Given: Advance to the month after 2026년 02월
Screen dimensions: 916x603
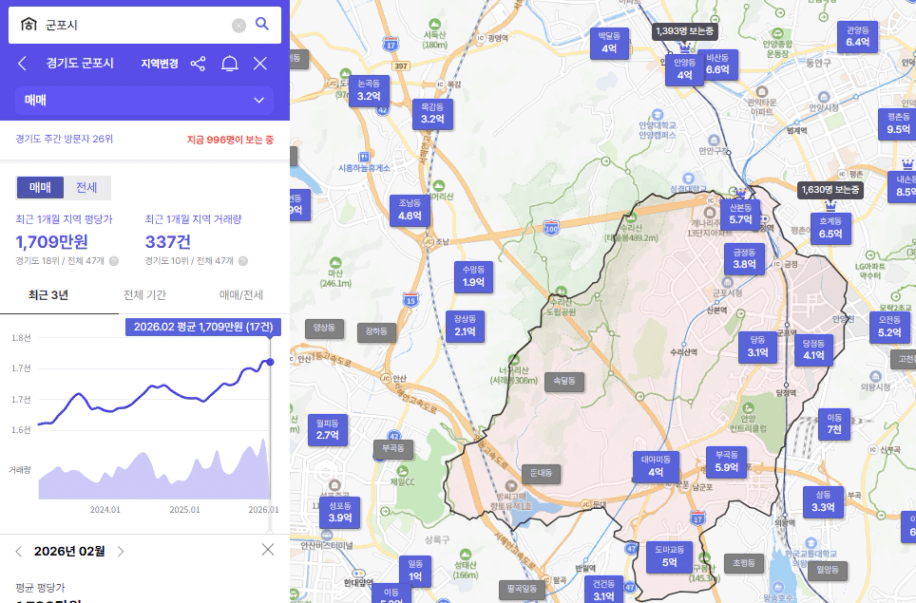Looking at the screenshot, I should [x=121, y=551].
